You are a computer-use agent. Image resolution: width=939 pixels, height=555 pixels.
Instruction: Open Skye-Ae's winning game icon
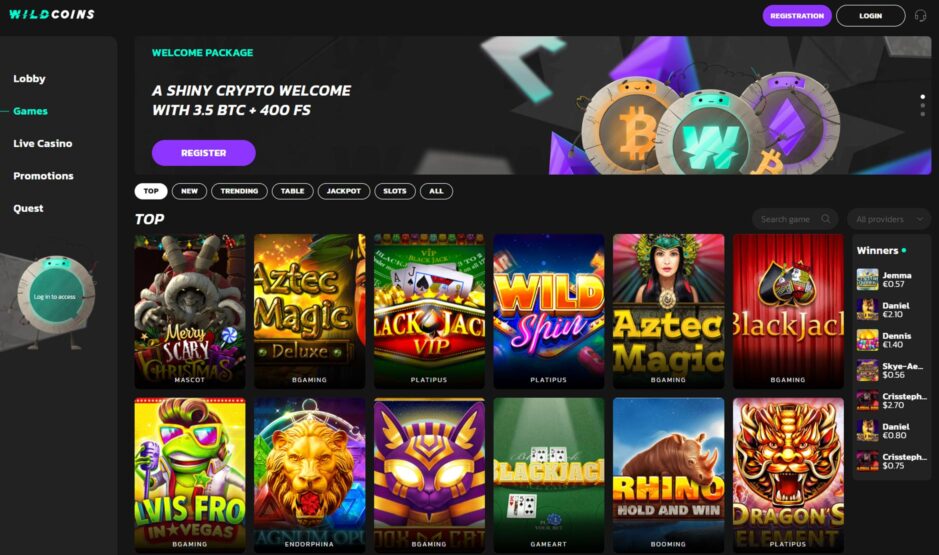(x=867, y=371)
